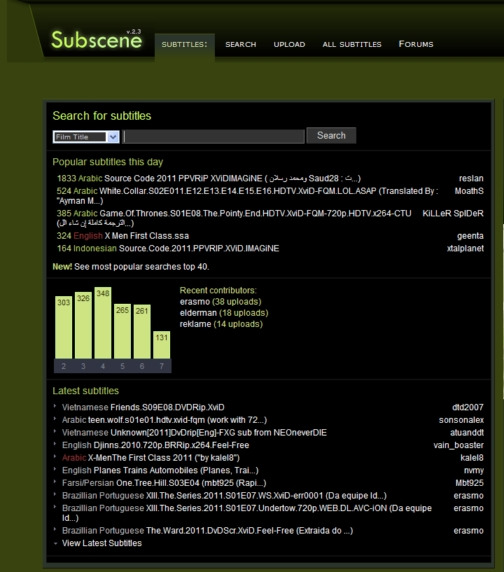Viewport: 504px width, 572px height.
Task: Click the 265 bar for day 5
Action: click(122, 331)
